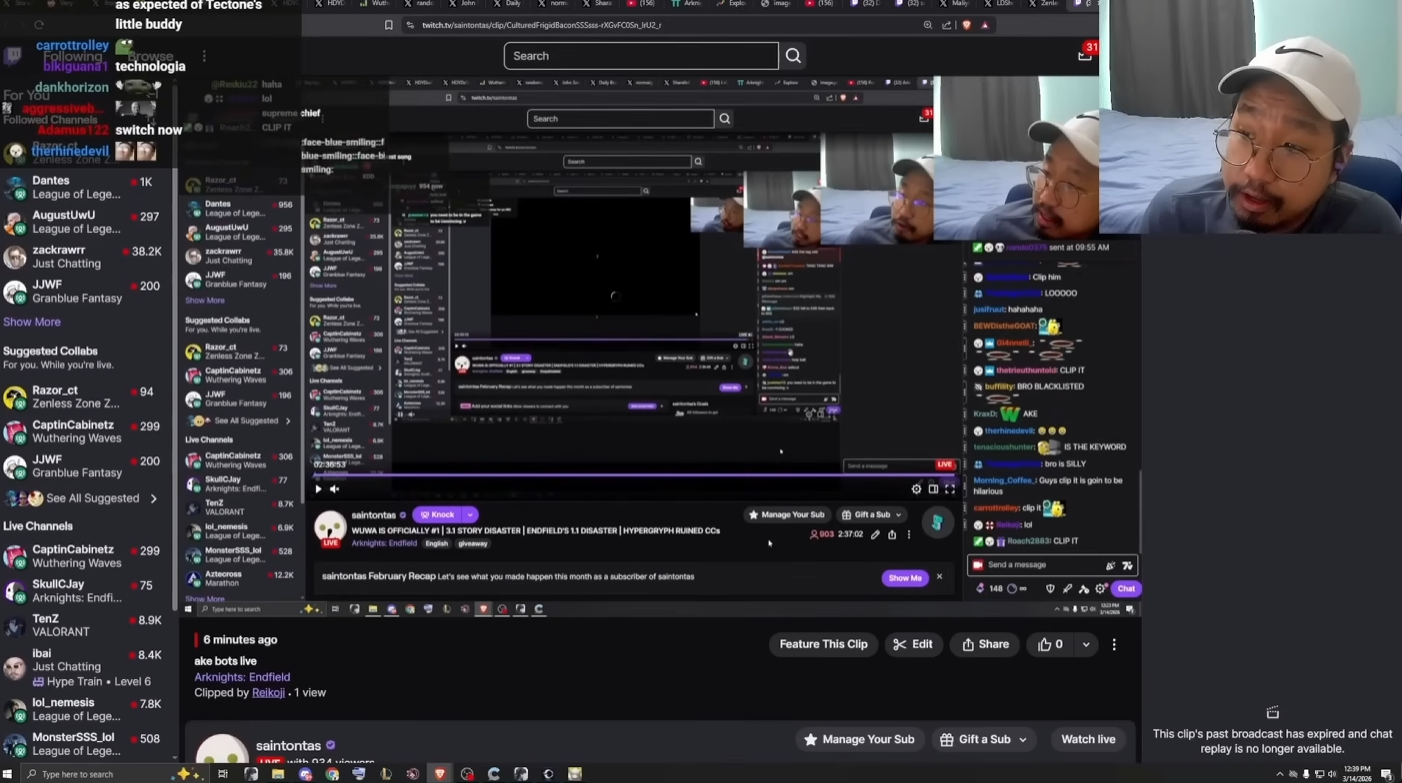The width and height of the screenshot is (1402, 783).
Task: Open the Arknights: Endfield link under ake bots live
Action: [242, 677]
